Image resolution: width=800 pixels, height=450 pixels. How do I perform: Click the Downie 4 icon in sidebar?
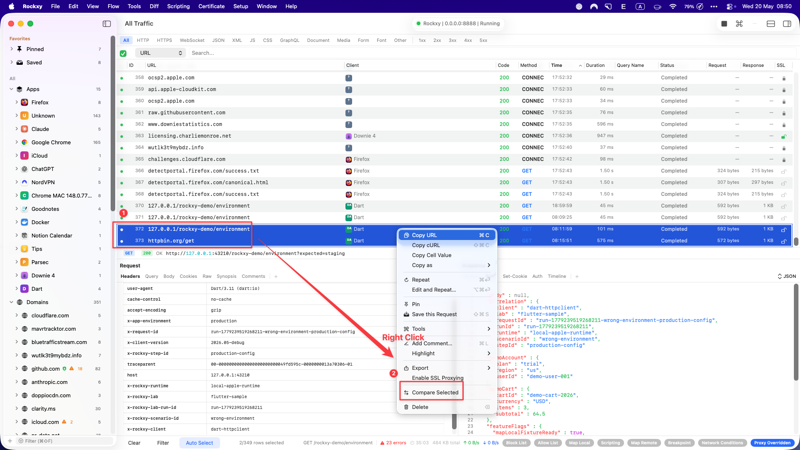tap(24, 276)
